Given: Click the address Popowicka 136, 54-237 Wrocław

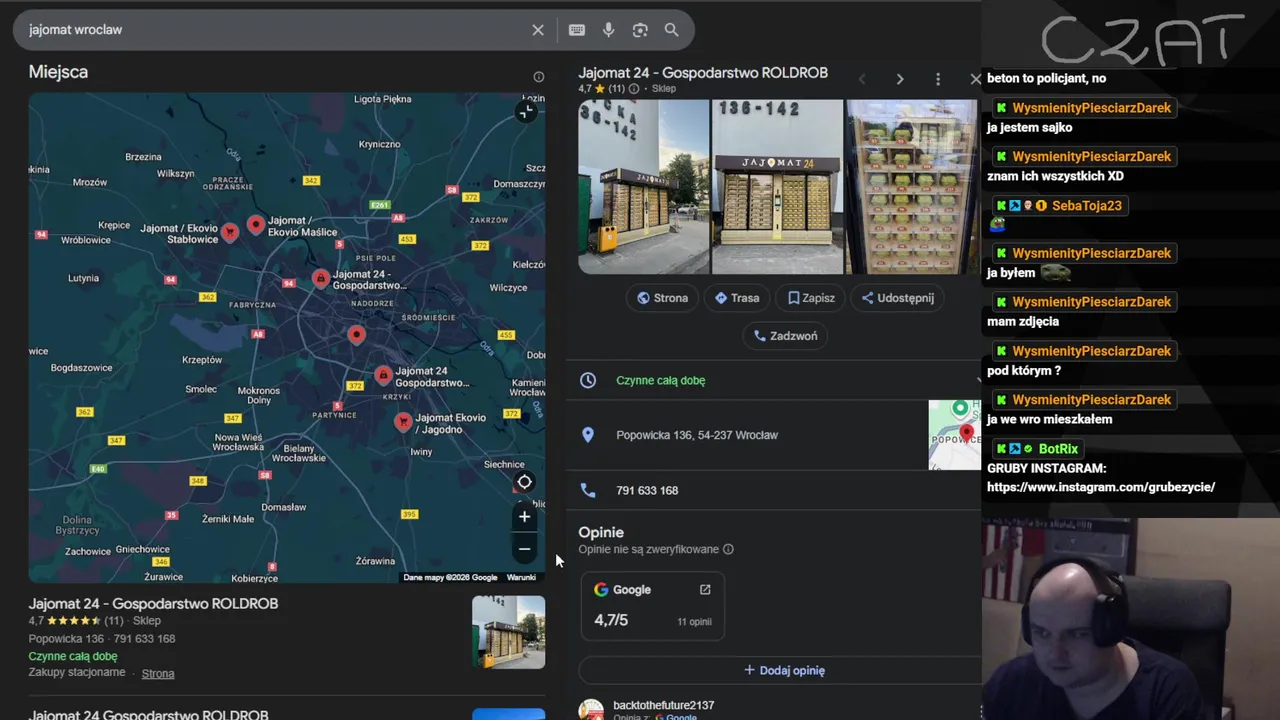Looking at the screenshot, I should (697, 435).
